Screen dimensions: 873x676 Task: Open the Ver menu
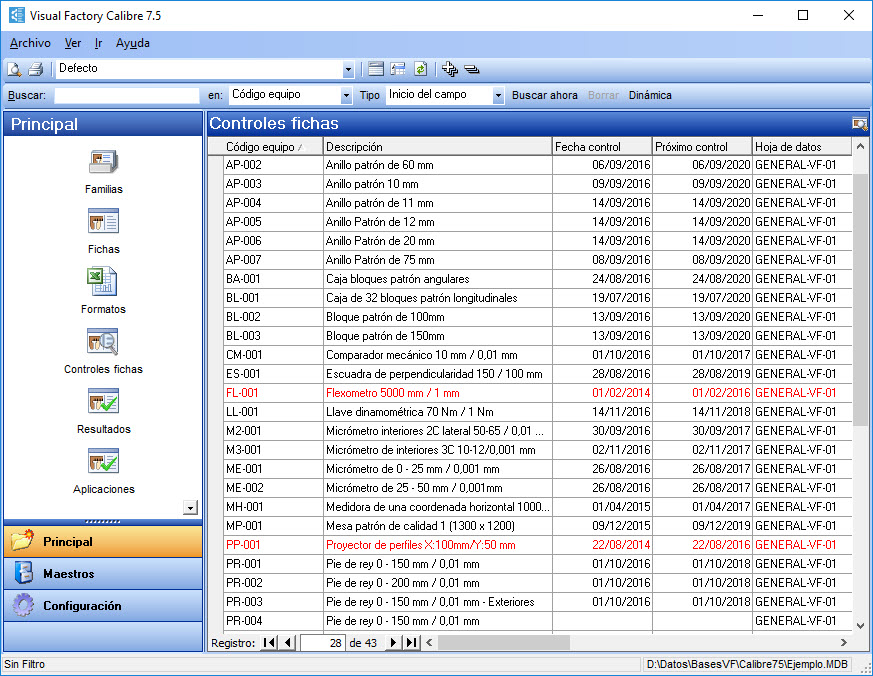tap(73, 43)
